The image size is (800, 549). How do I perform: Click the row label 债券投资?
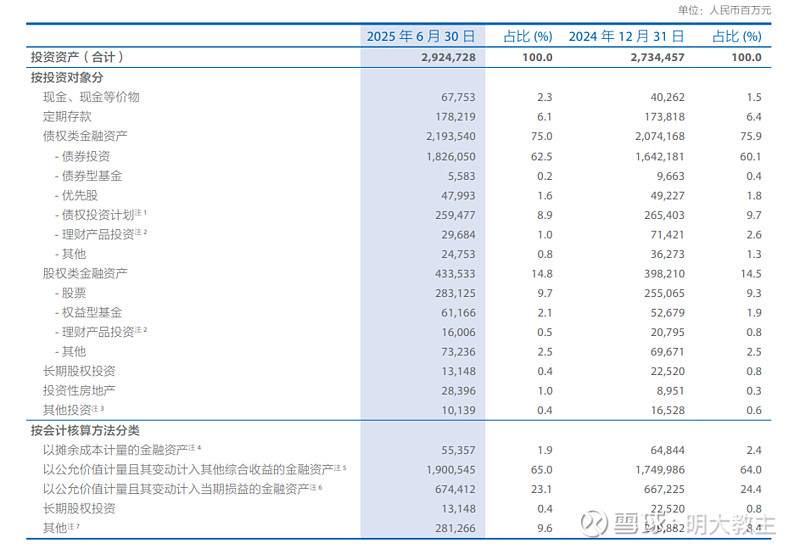click(x=86, y=156)
